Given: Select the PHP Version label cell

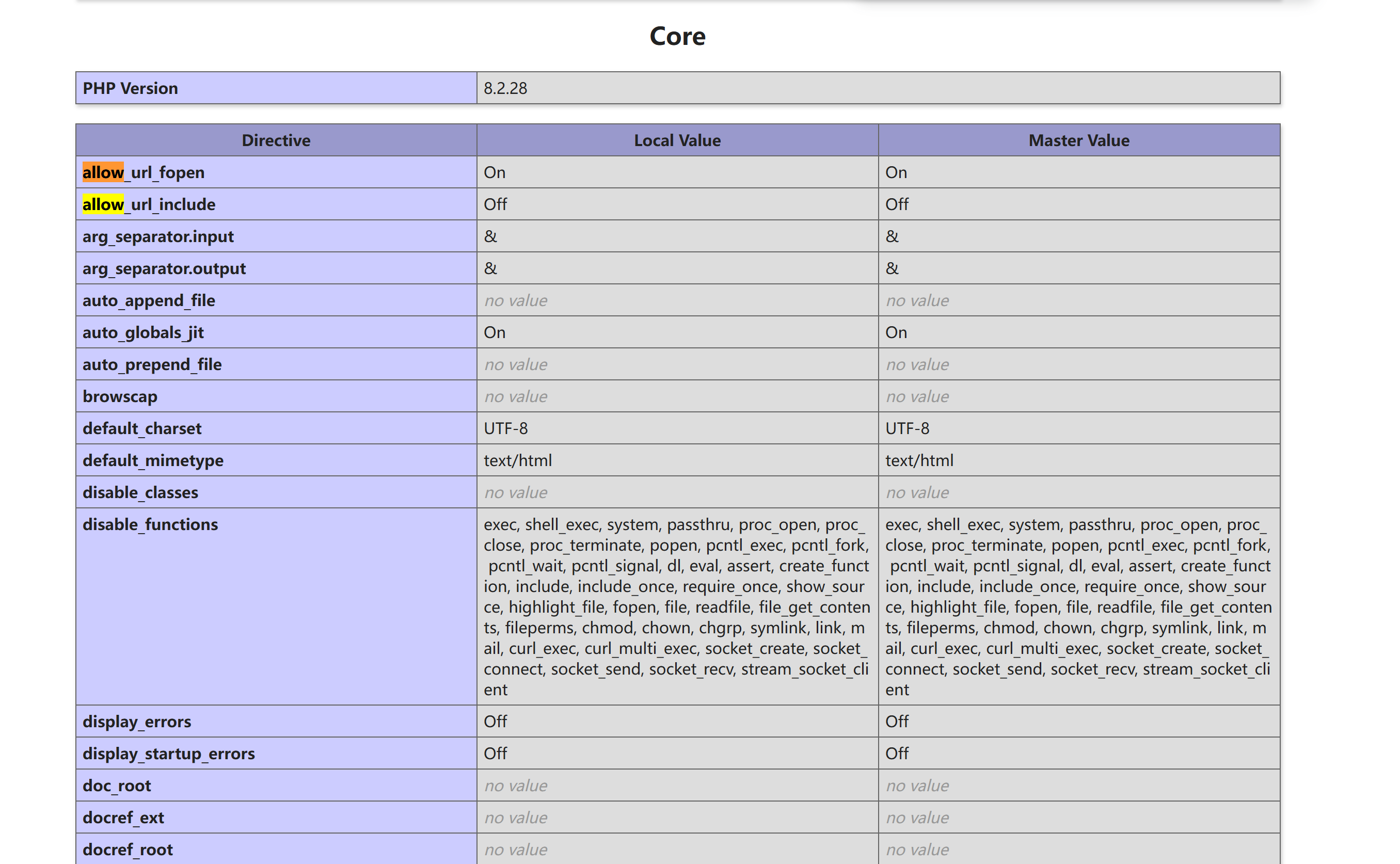Looking at the screenshot, I should point(276,88).
